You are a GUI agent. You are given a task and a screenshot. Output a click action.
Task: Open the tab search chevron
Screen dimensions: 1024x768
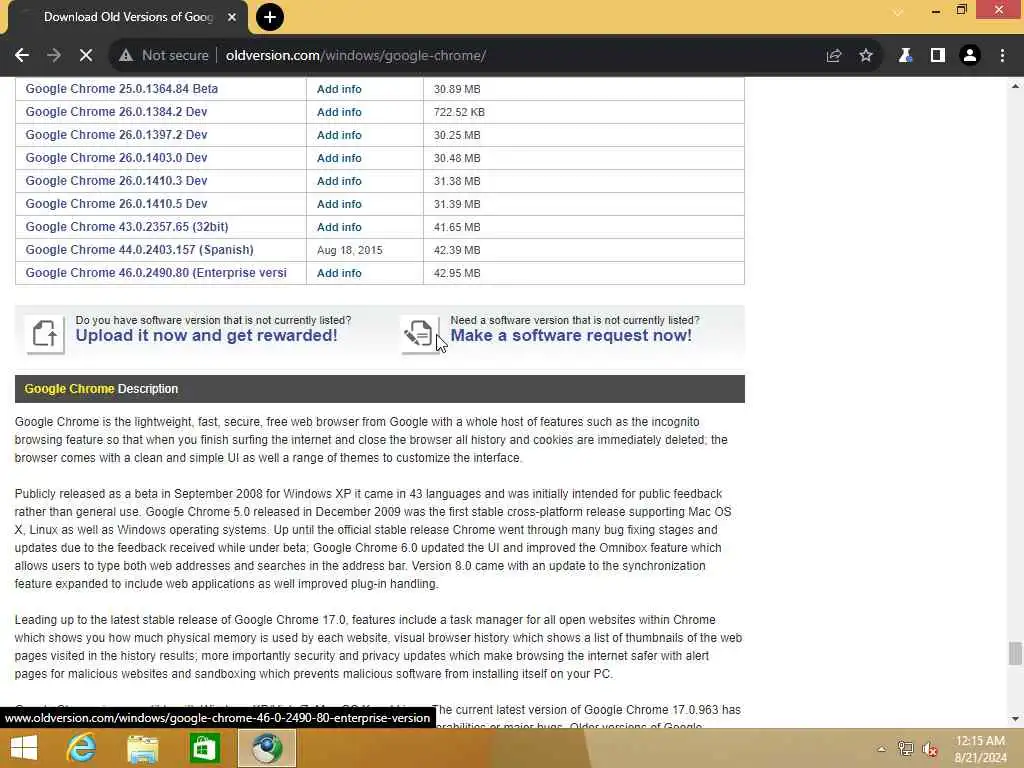pyautogui.click(x=899, y=12)
